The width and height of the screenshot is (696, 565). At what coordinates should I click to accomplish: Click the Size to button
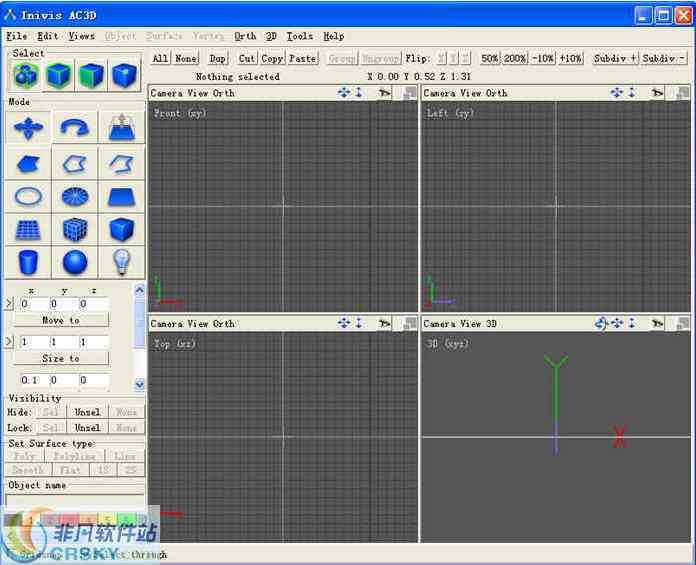pos(61,358)
